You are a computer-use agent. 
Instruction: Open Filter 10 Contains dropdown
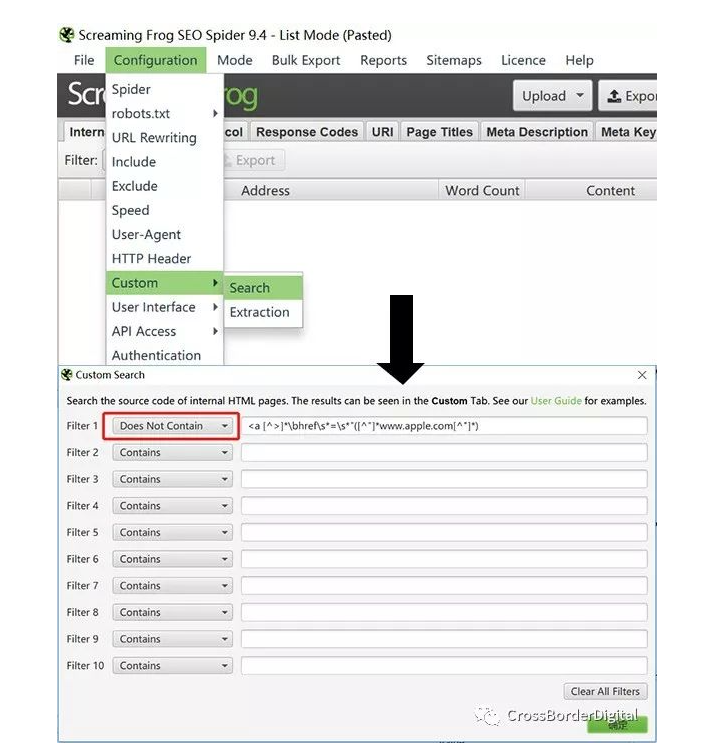pos(172,665)
